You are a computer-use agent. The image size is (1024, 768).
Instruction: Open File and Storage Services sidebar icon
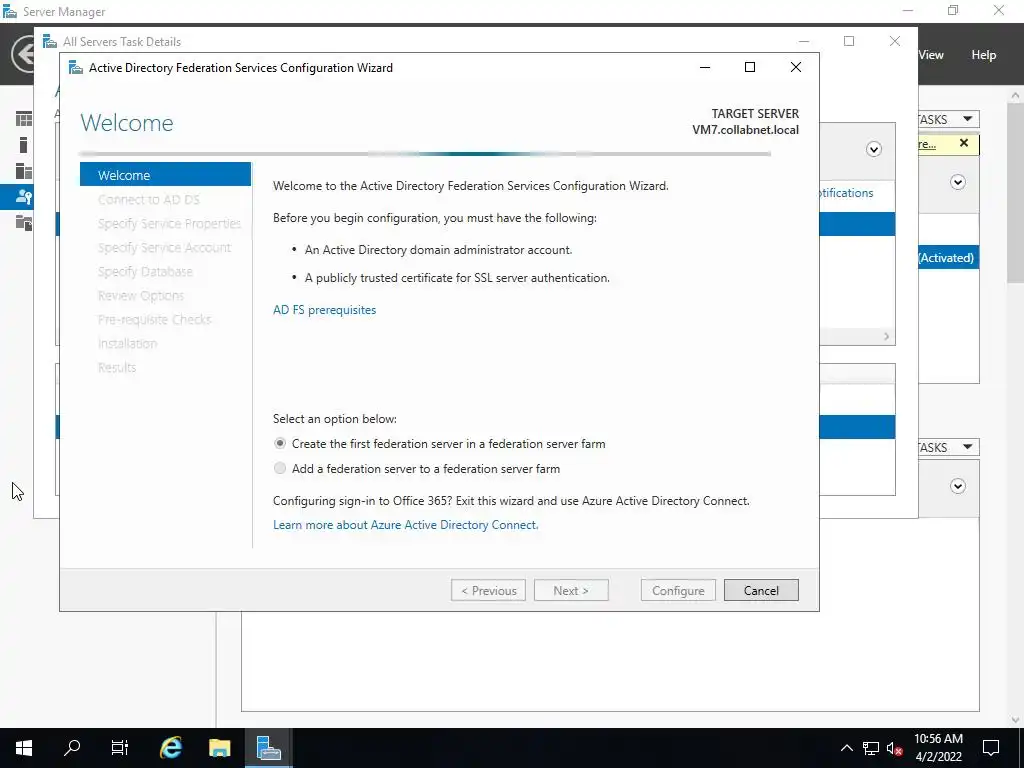(x=24, y=223)
